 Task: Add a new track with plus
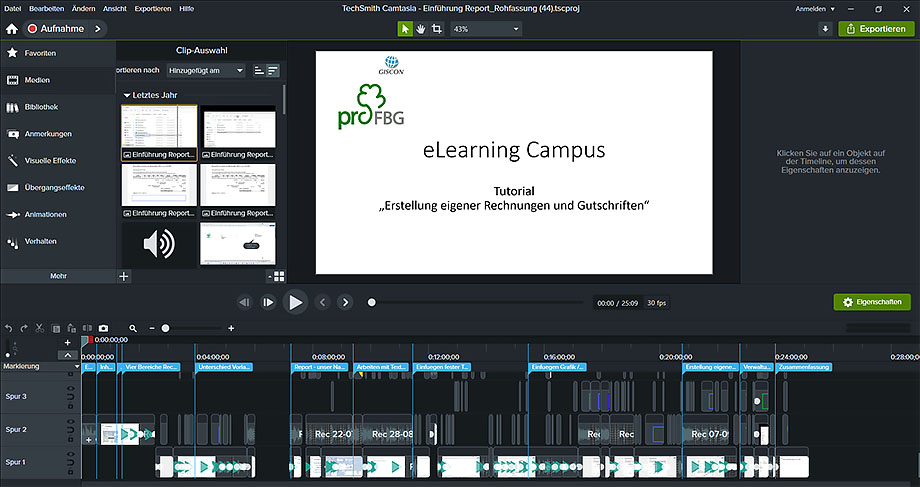pos(67,343)
